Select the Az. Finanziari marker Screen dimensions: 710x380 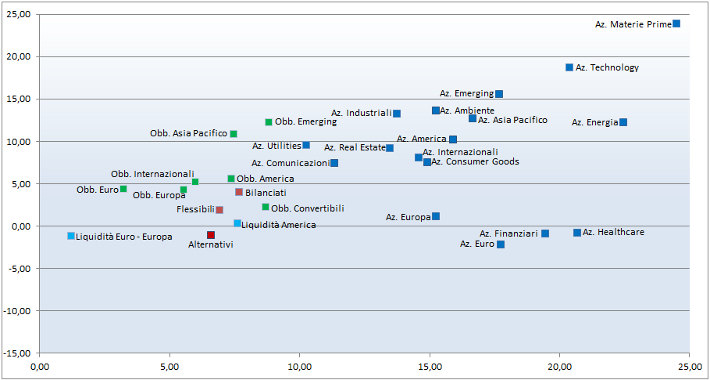545,233
